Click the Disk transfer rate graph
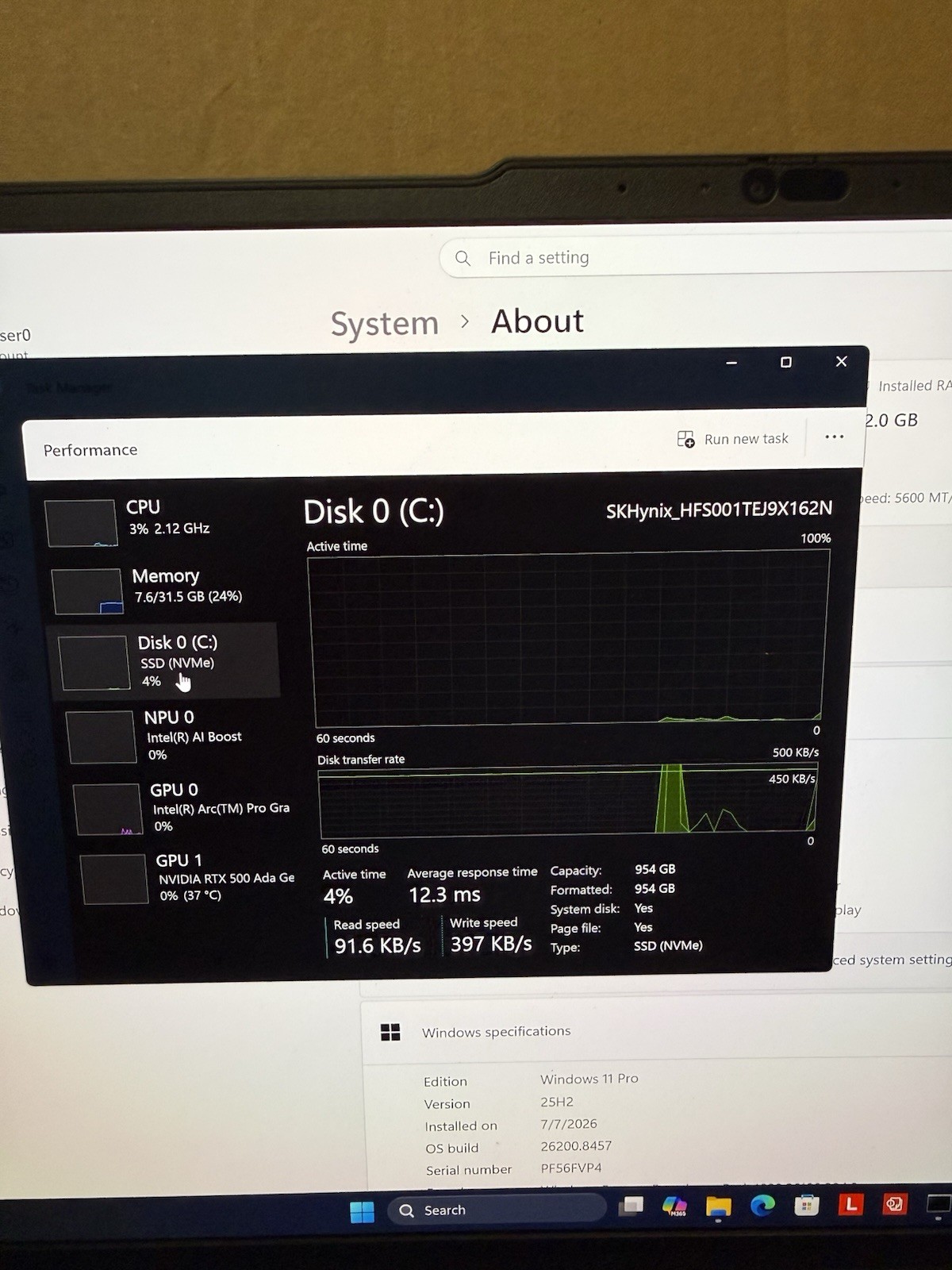 (568, 801)
